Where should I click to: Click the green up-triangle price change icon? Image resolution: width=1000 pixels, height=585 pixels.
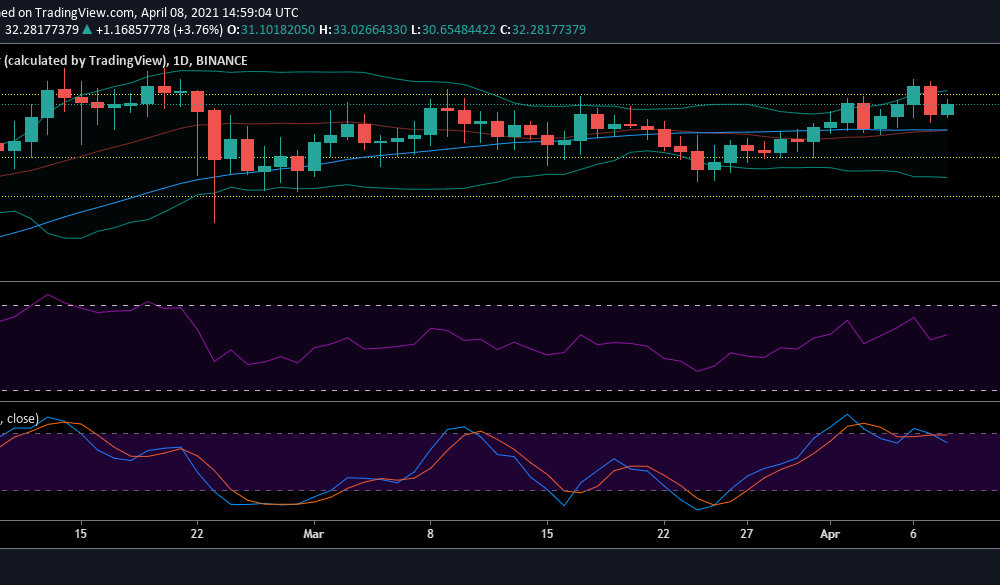click(87, 30)
